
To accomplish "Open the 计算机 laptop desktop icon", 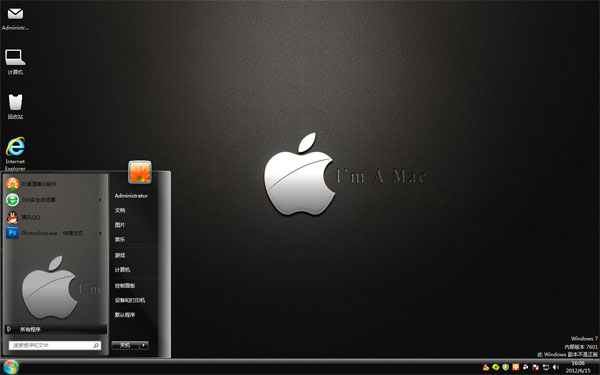I will 15,61.
